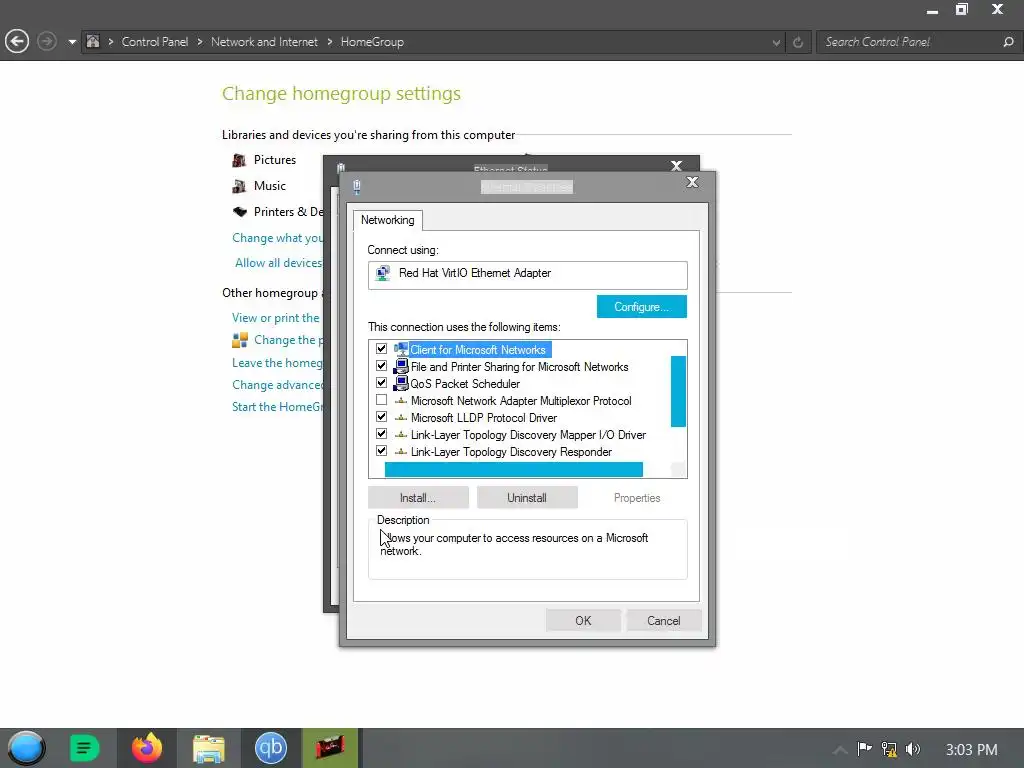Expand chevron after Control Panel breadcrumb
This screenshot has height=768, width=1024.
199,42
